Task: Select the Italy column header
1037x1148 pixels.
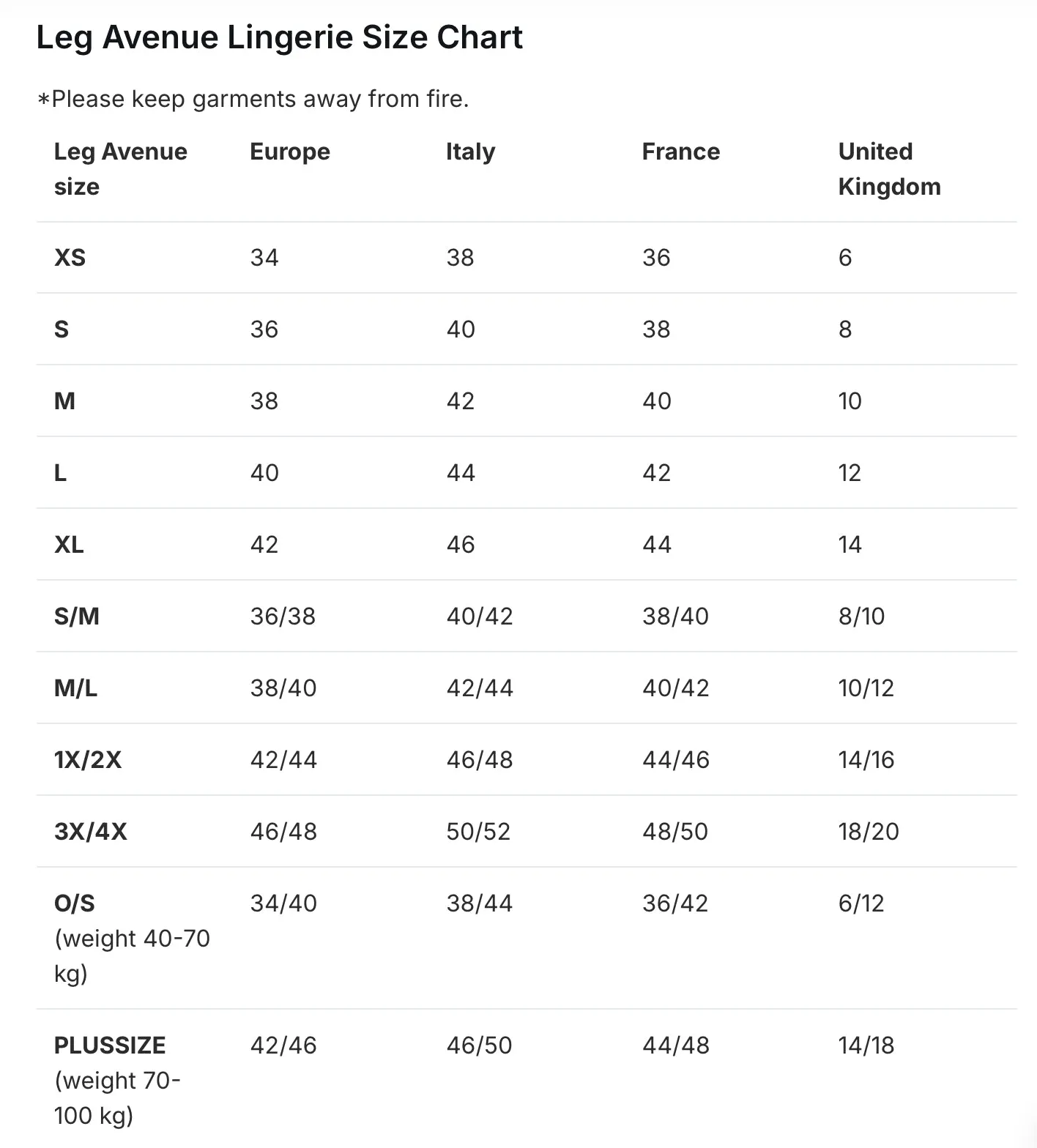Action: (x=470, y=152)
